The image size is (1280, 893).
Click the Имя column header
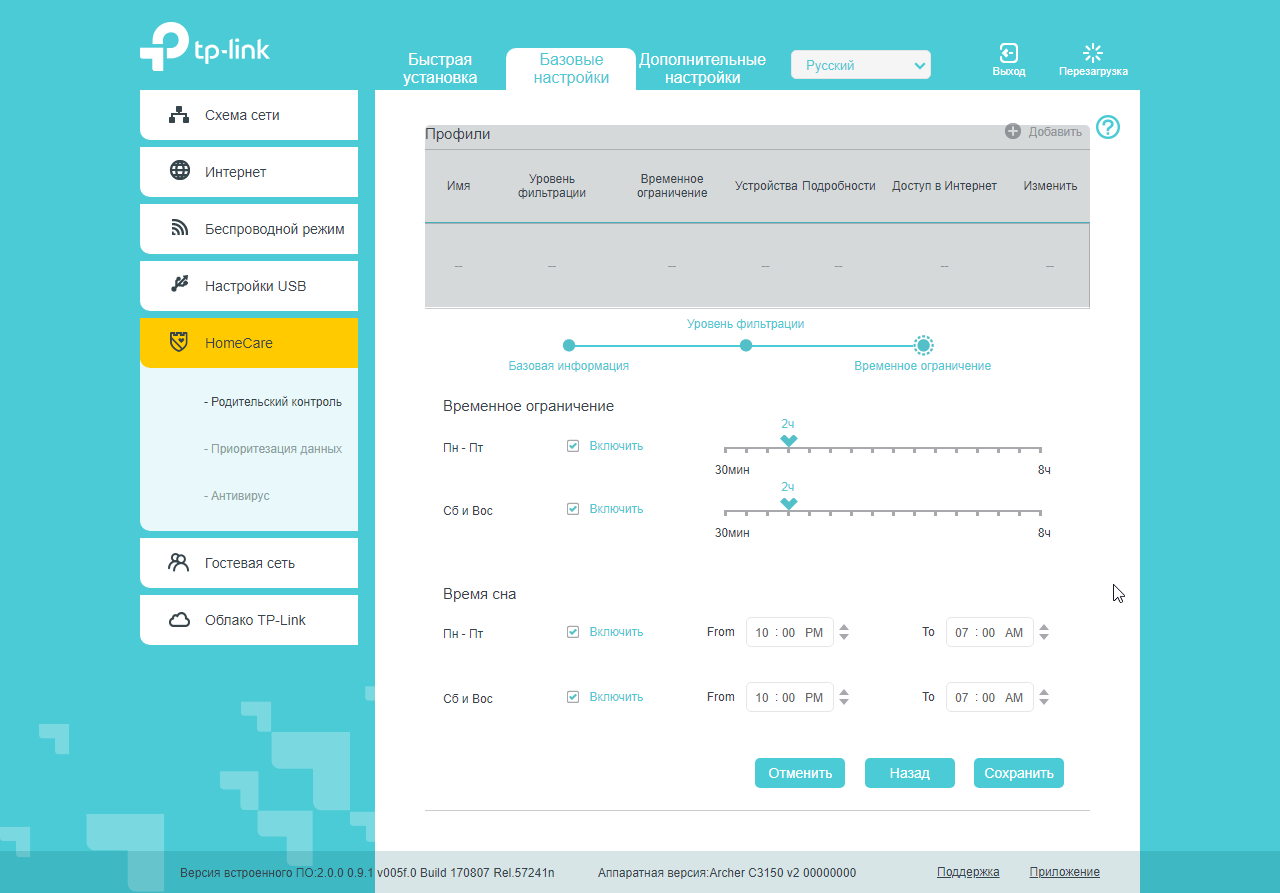pyautogui.click(x=459, y=186)
